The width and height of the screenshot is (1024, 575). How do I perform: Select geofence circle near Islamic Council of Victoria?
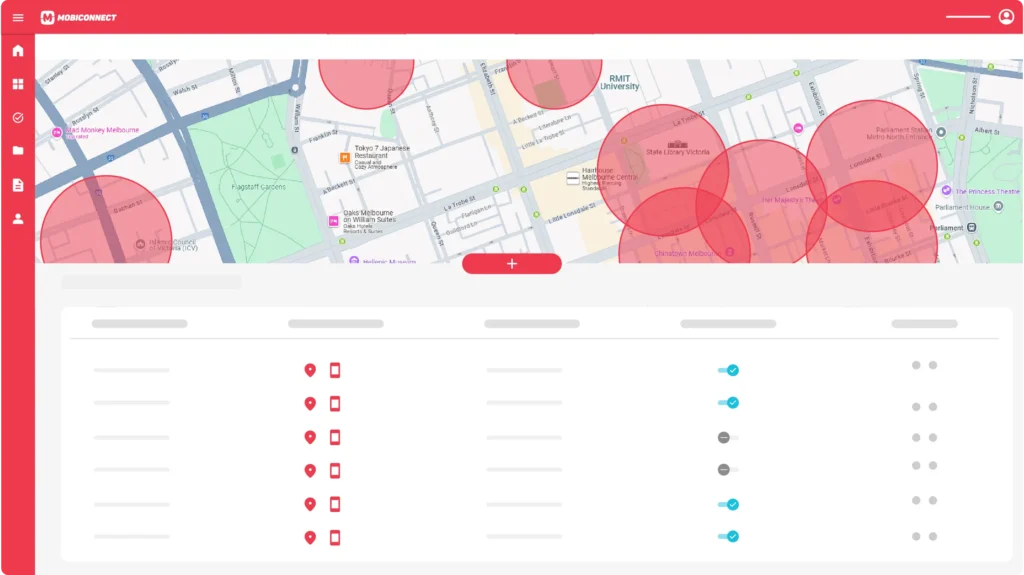point(106,222)
